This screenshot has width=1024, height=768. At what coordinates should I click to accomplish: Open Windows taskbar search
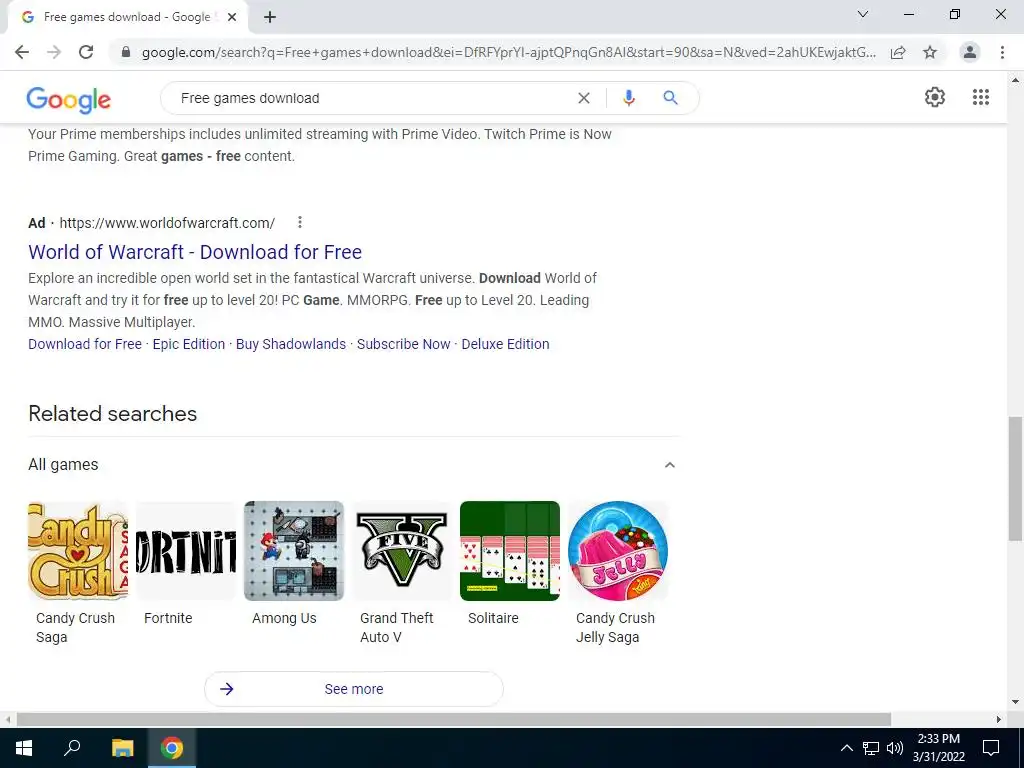(72, 748)
